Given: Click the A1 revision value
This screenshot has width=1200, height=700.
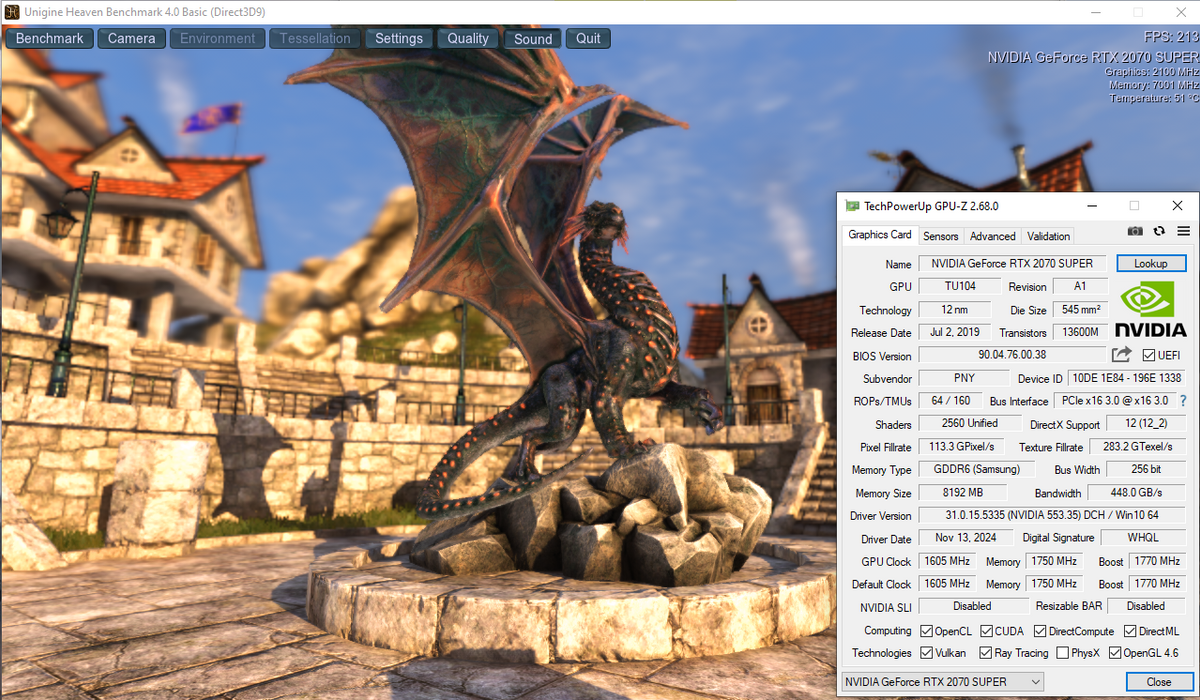Looking at the screenshot, I should click(x=1079, y=286).
